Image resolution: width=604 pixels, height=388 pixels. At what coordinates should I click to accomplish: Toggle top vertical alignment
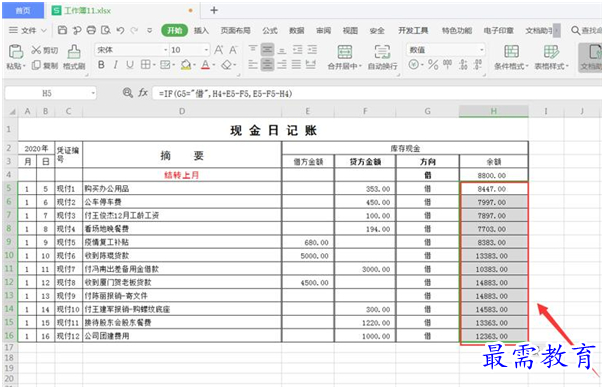click(253, 50)
